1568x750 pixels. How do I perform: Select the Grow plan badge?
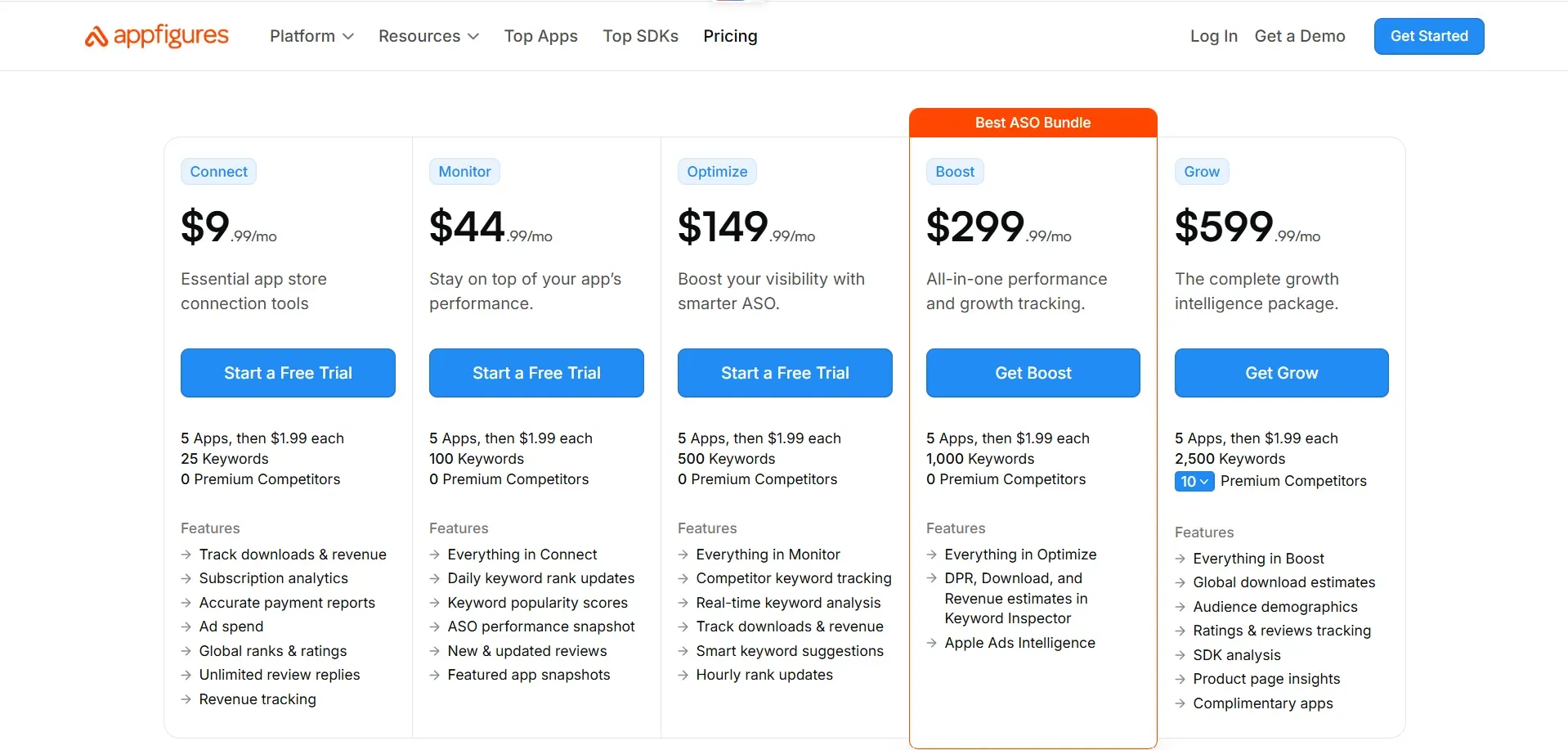[x=1201, y=171]
